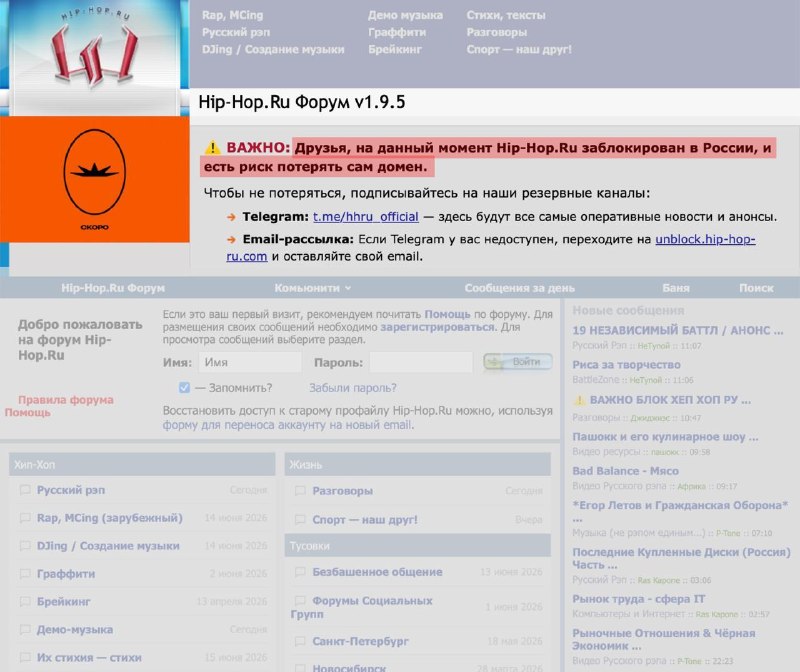The image size is (800, 672).
Task: Open the Граффити header link
Action: (397, 32)
